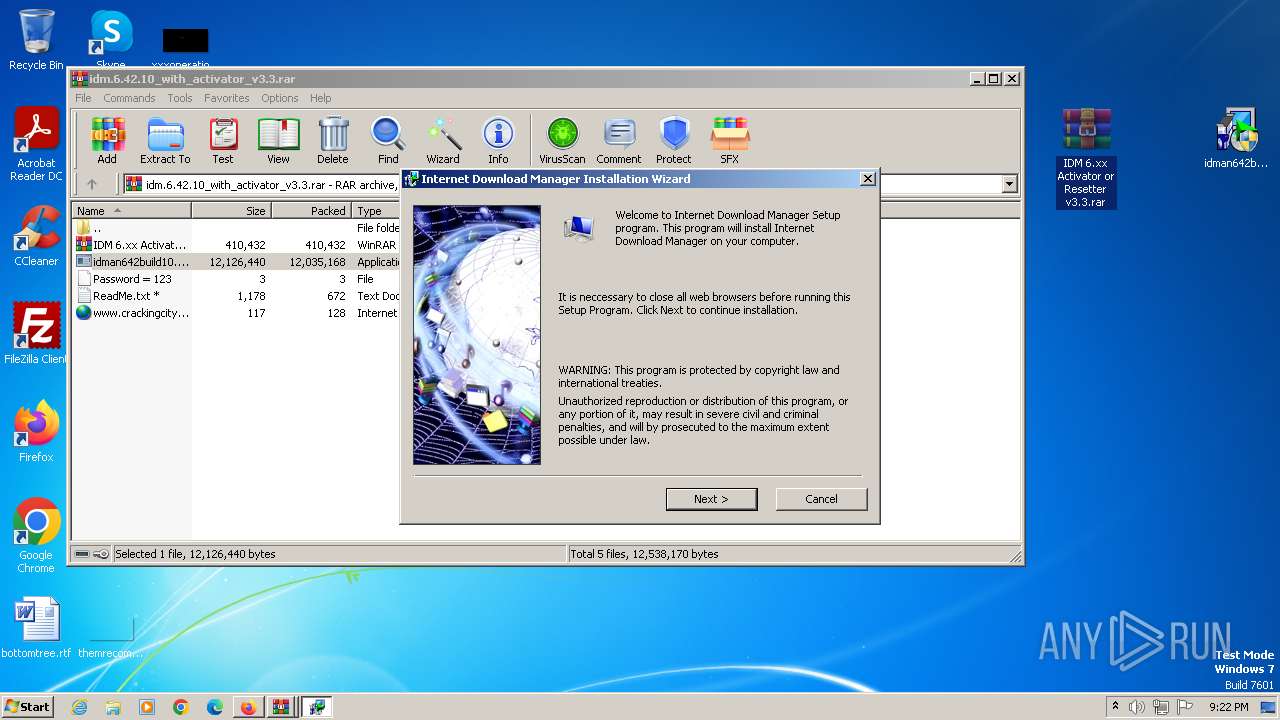The height and width of the screenshot is (720, 1280).
Task: Click the Protect toolbar icon
Action: pyautogui.click(x=674, y=140)
